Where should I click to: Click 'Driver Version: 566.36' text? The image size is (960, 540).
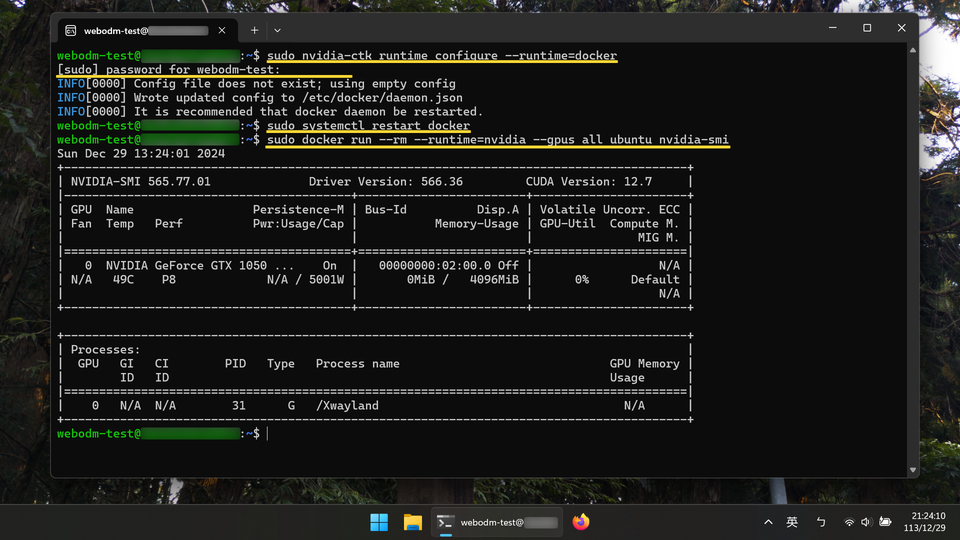(386, 182)
